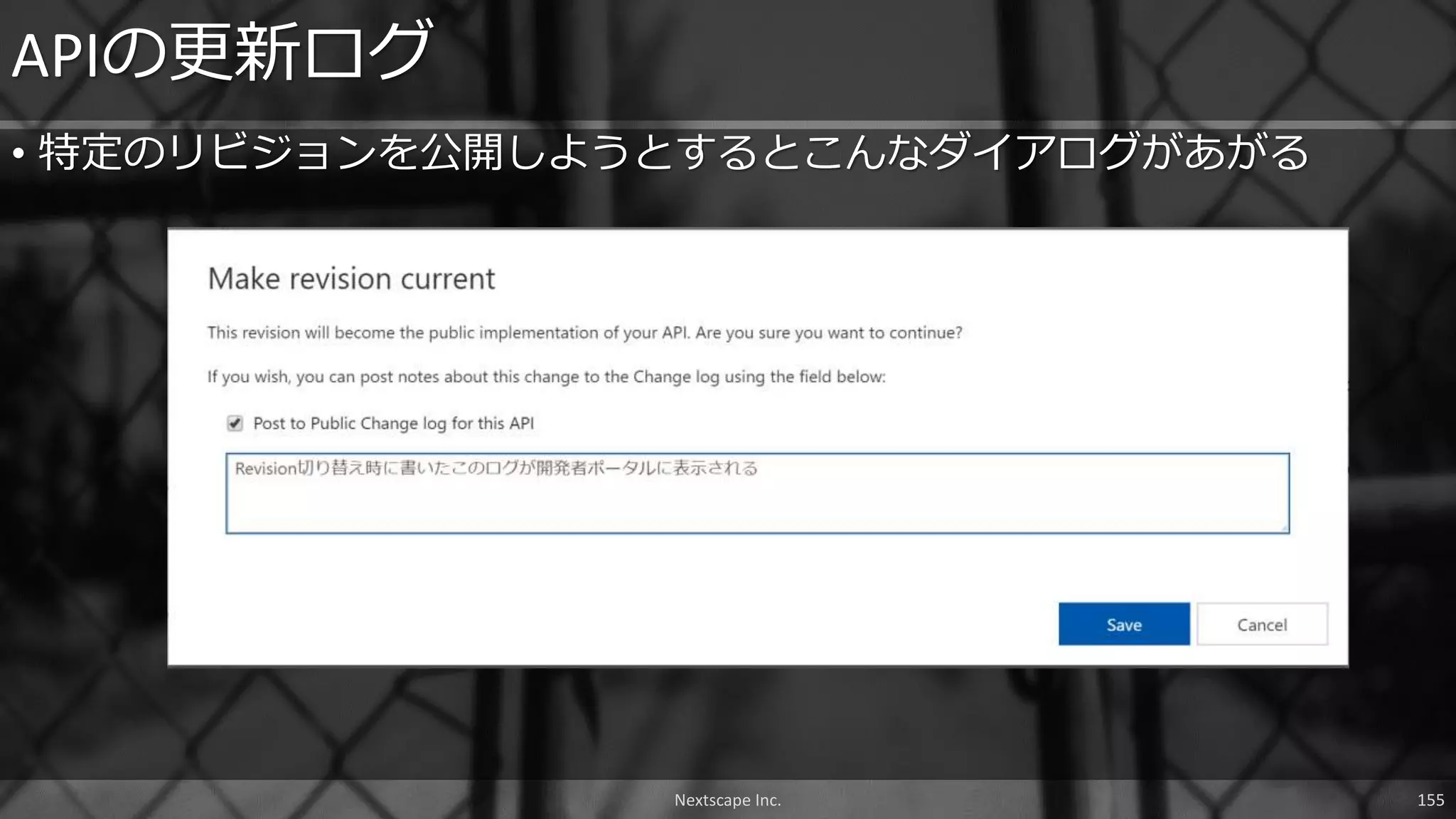Click the text 'This revision will become the public implementation'
The height and width of the screenshot is (819, 1456).
click(x=402, y=333)
